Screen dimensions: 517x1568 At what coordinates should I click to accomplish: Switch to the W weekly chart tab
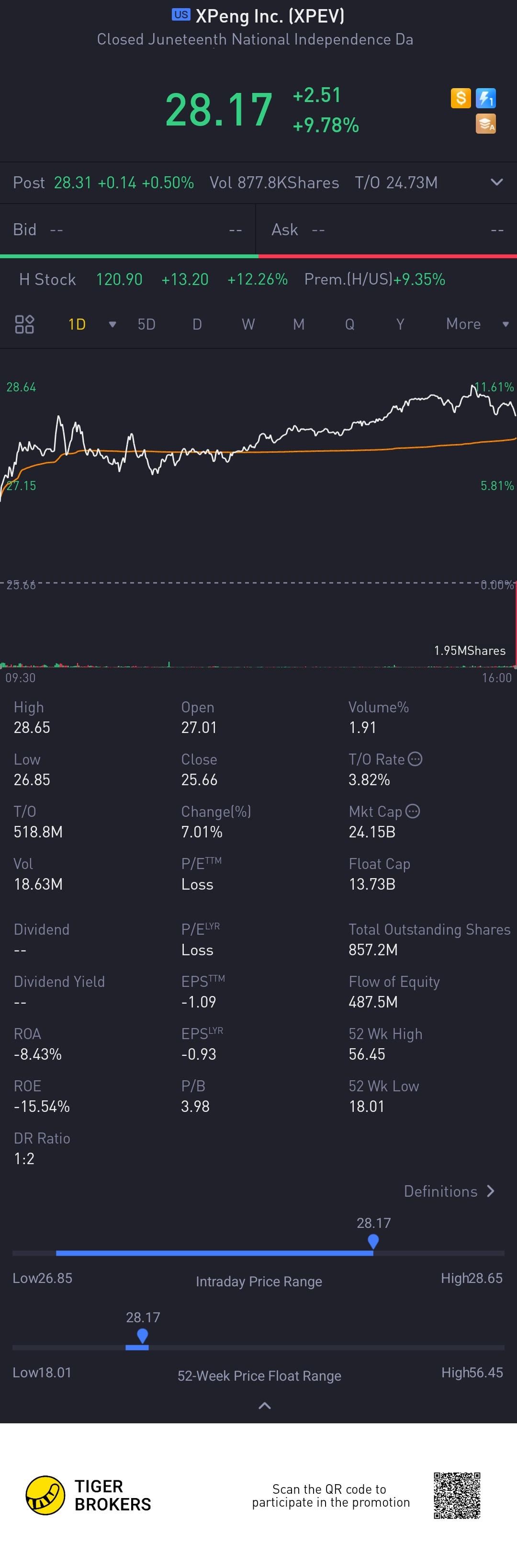point(248,324)
